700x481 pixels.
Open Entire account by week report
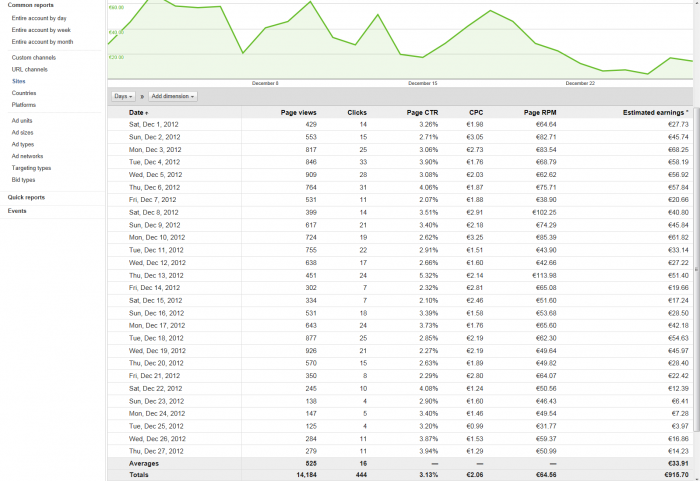(41, 30)
